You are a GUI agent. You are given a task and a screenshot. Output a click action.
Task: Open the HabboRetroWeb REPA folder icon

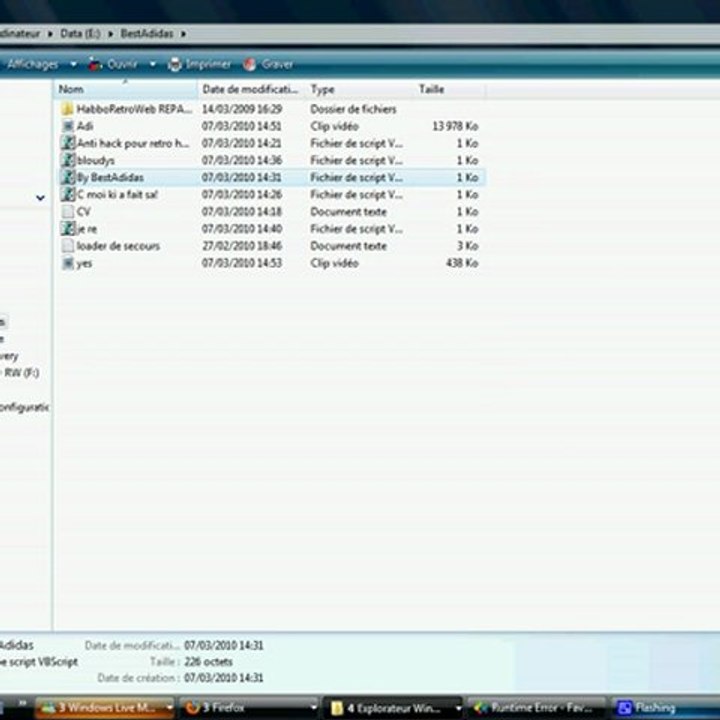pyautogui.click(x=68, y=109)
